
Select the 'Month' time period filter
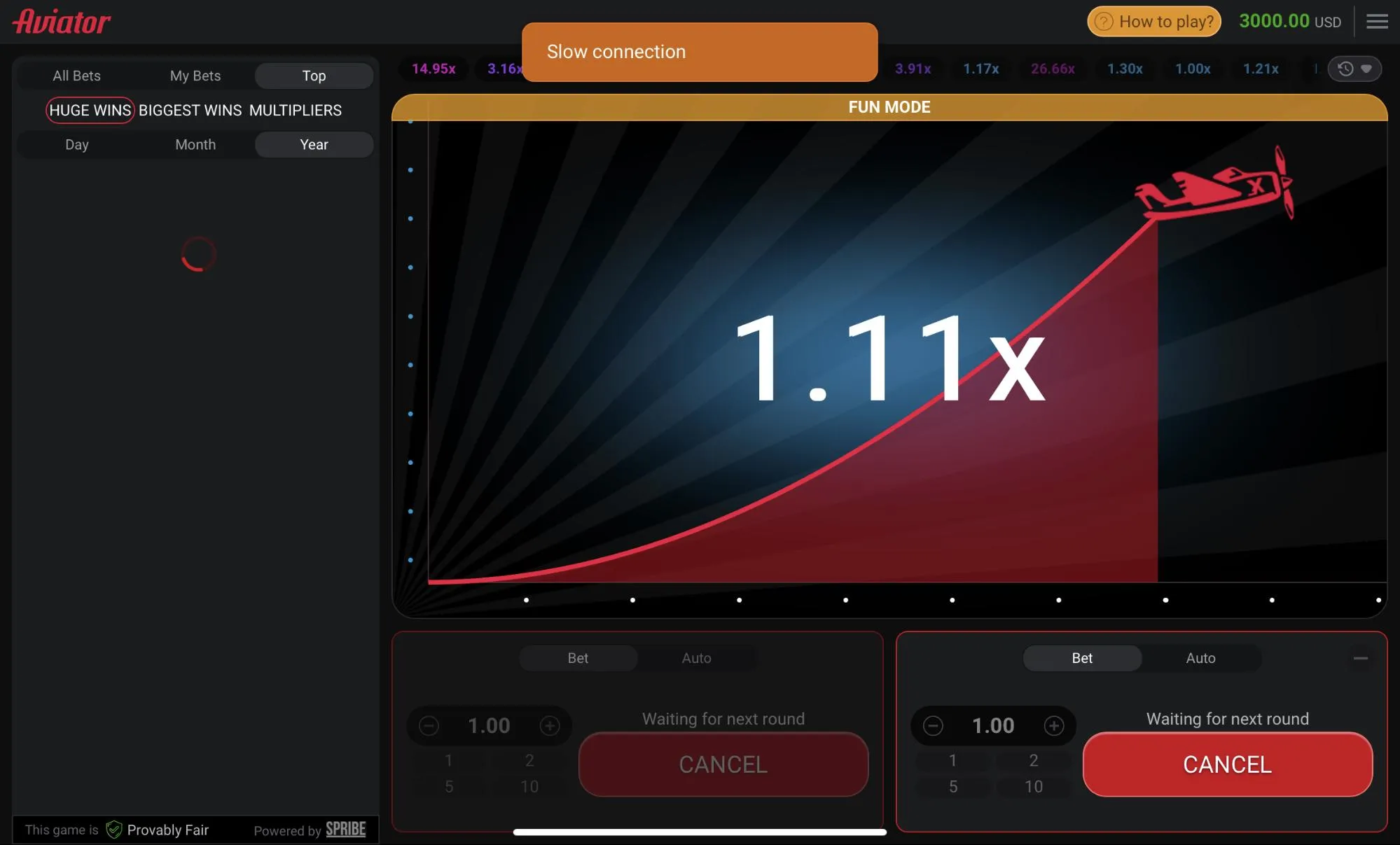195,144
